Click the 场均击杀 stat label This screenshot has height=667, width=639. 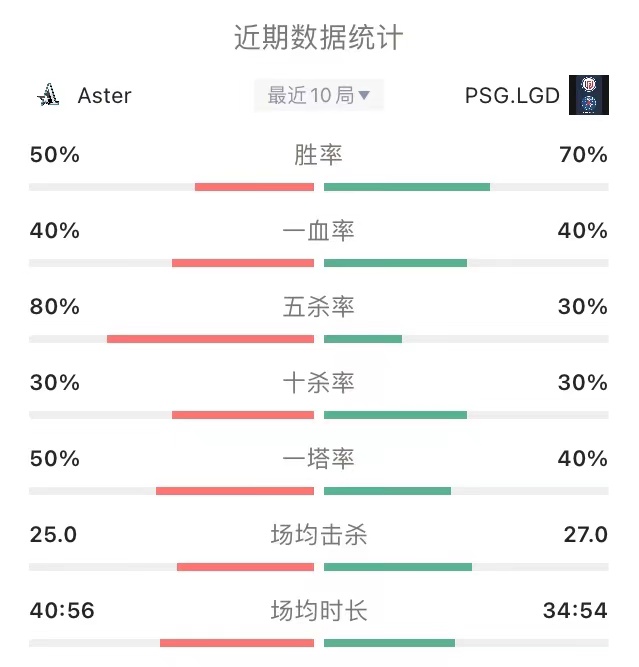point(319,535)
